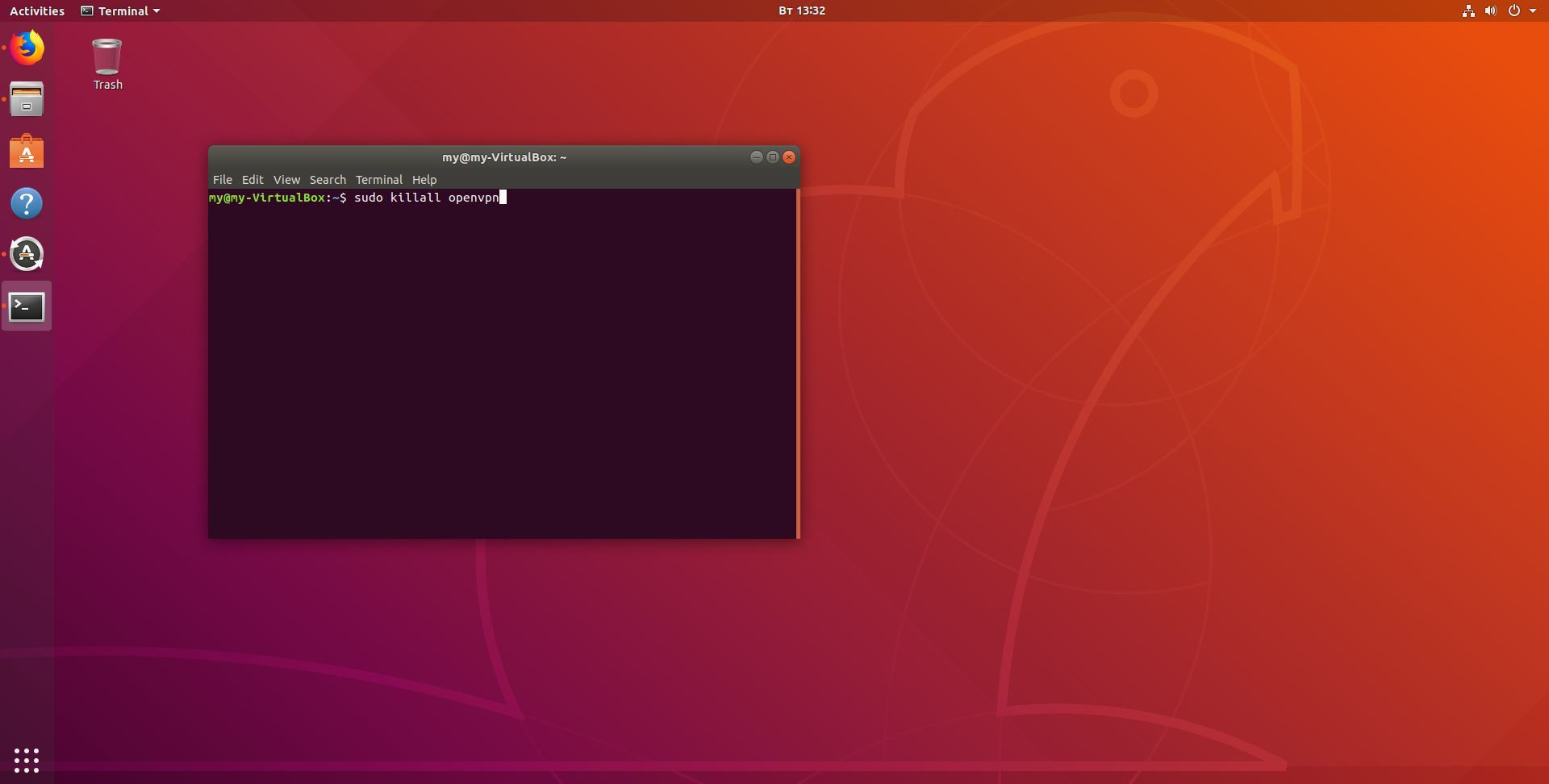Open the power icon in the top bar
This screenshot has width=1549, height=784.
(x=1514, y=10)
